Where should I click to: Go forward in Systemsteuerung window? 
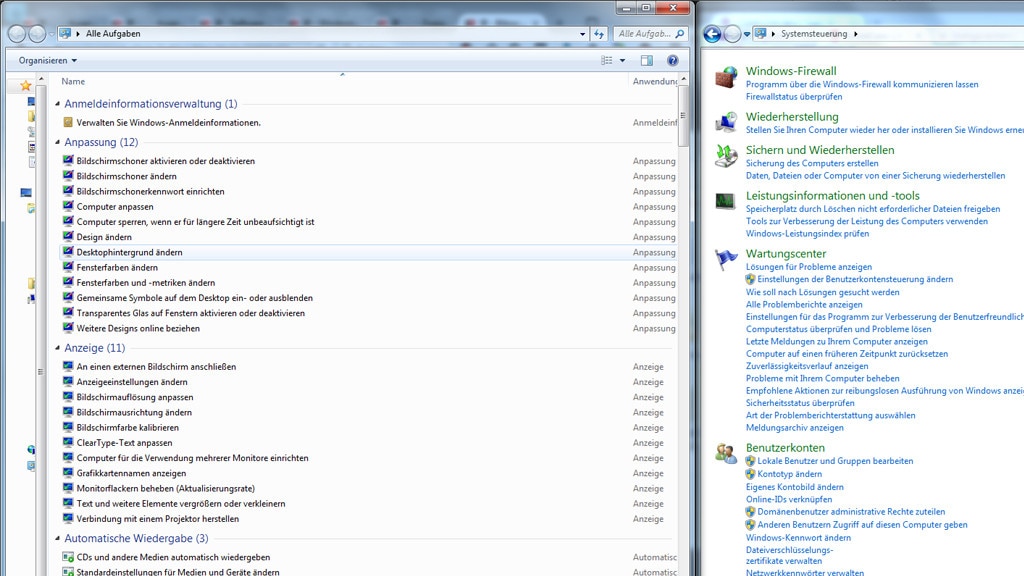tap(732, 34)
